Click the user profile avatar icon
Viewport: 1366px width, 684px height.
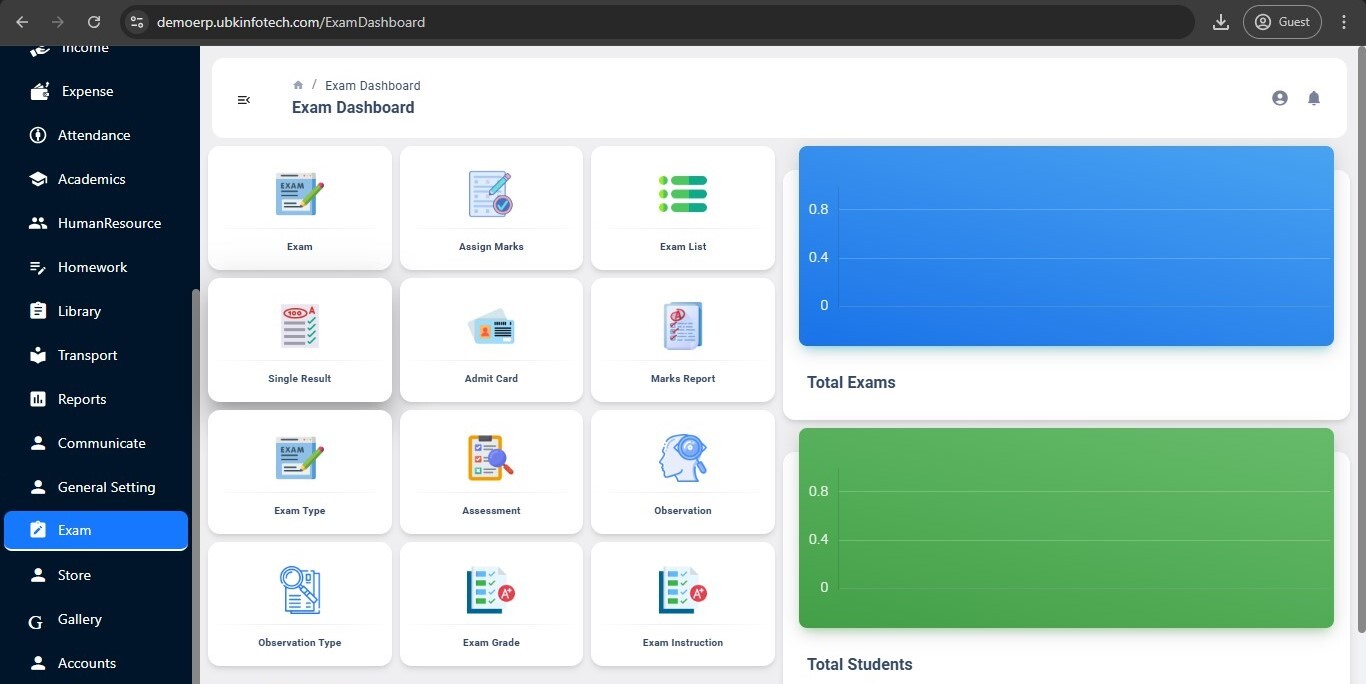(1280, 98)
